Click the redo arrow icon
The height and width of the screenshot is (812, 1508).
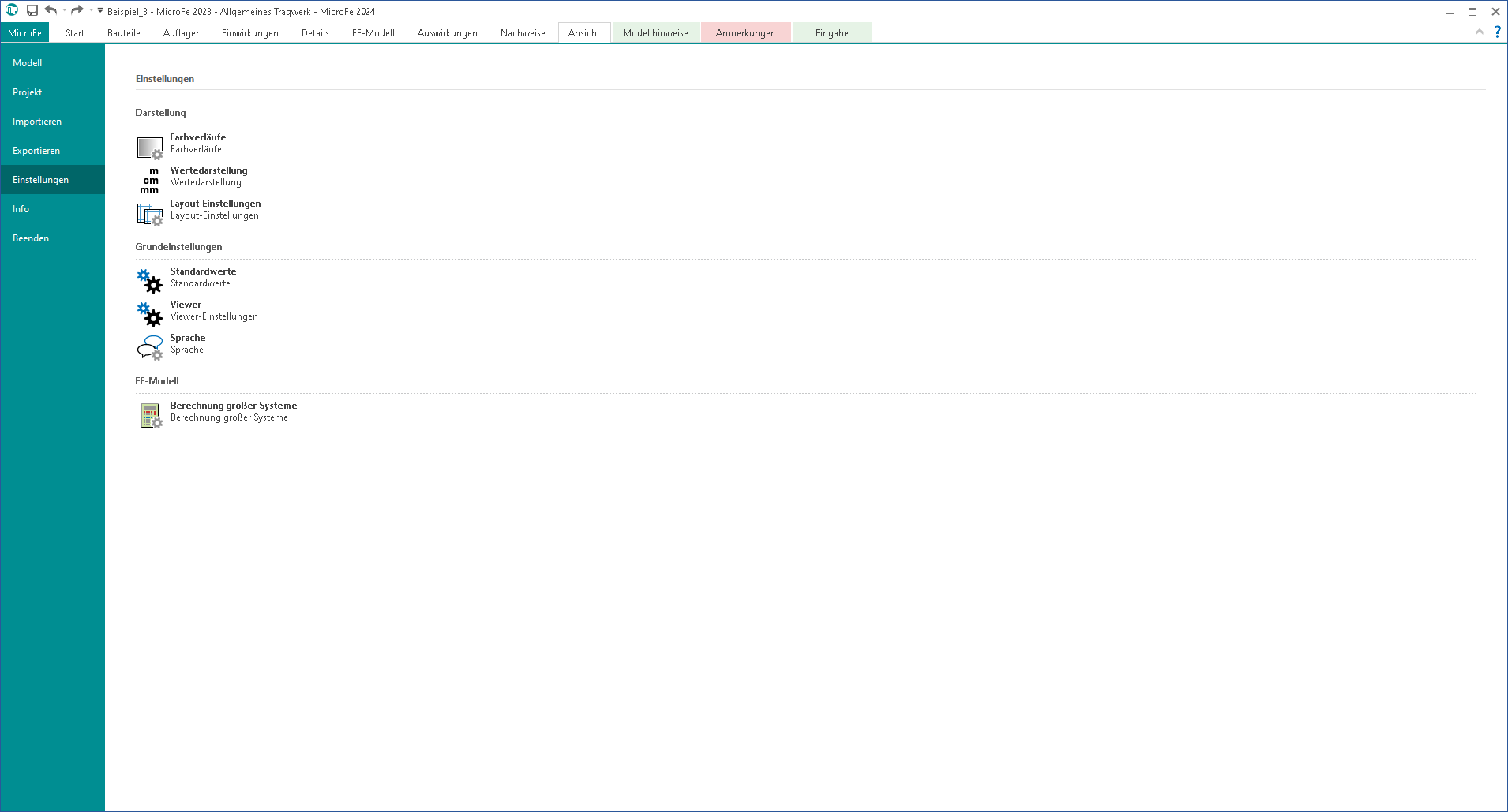pyautogui.click(x=77, y=10)
